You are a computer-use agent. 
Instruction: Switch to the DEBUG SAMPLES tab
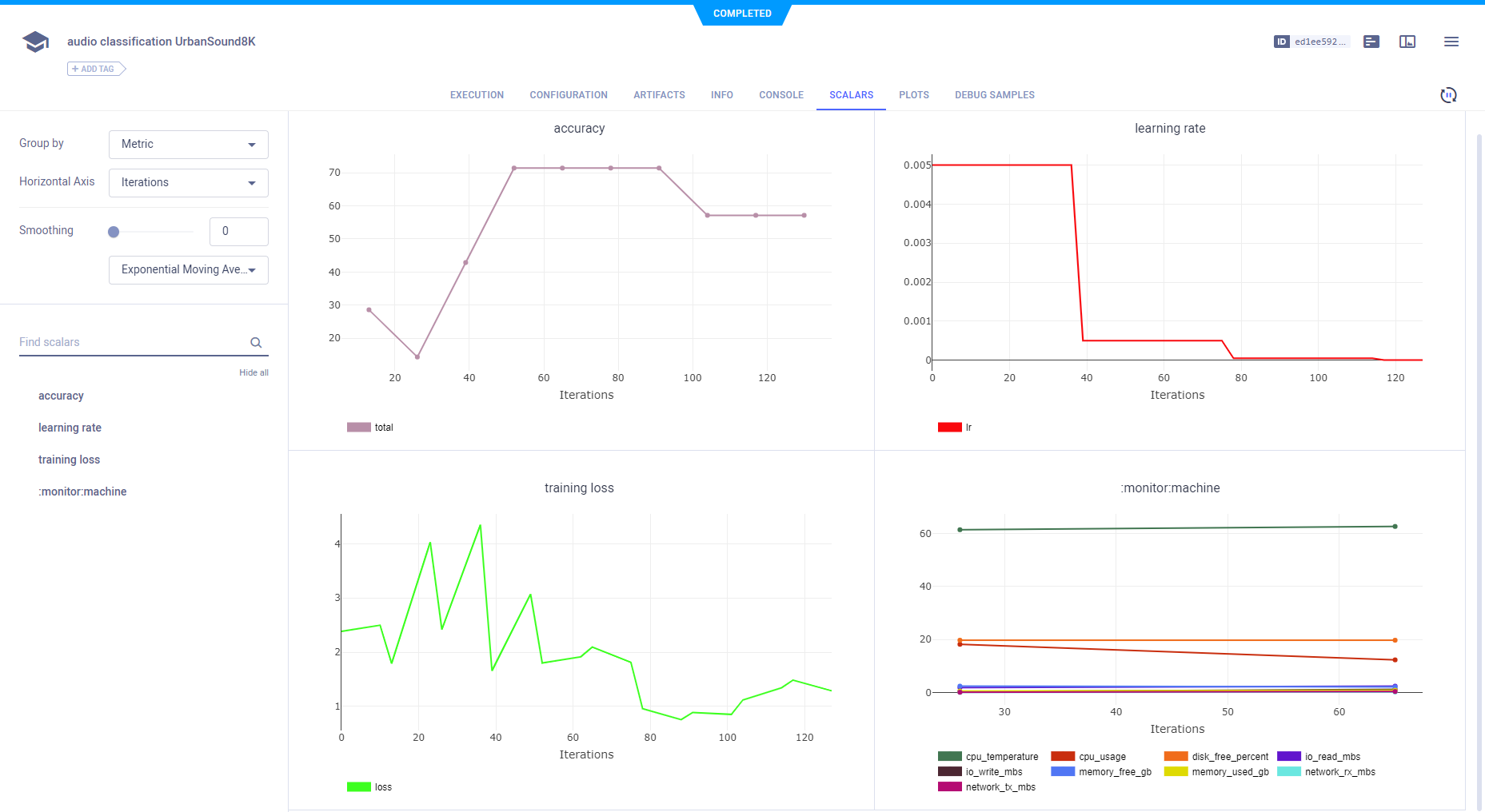[x=994, y=95]
